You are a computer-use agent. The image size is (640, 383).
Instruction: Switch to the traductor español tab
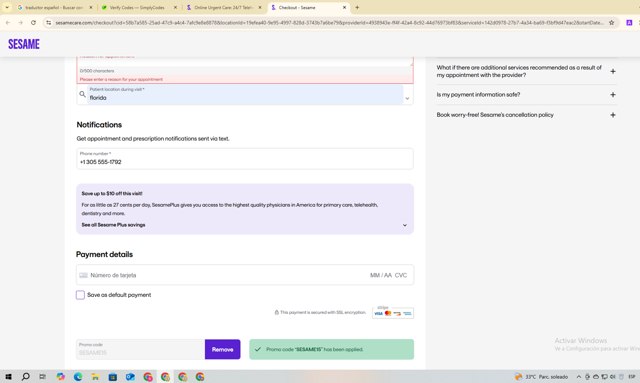[53, 7]
